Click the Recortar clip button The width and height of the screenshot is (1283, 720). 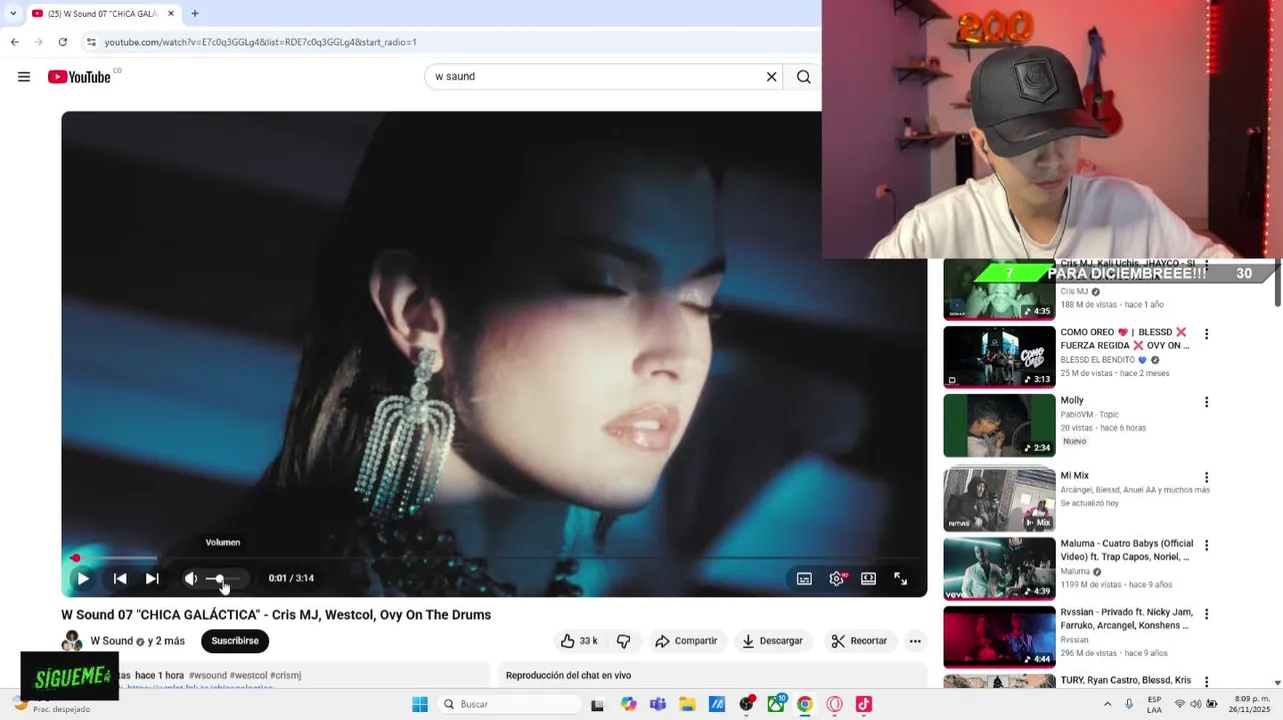click(x=859, y=641)
